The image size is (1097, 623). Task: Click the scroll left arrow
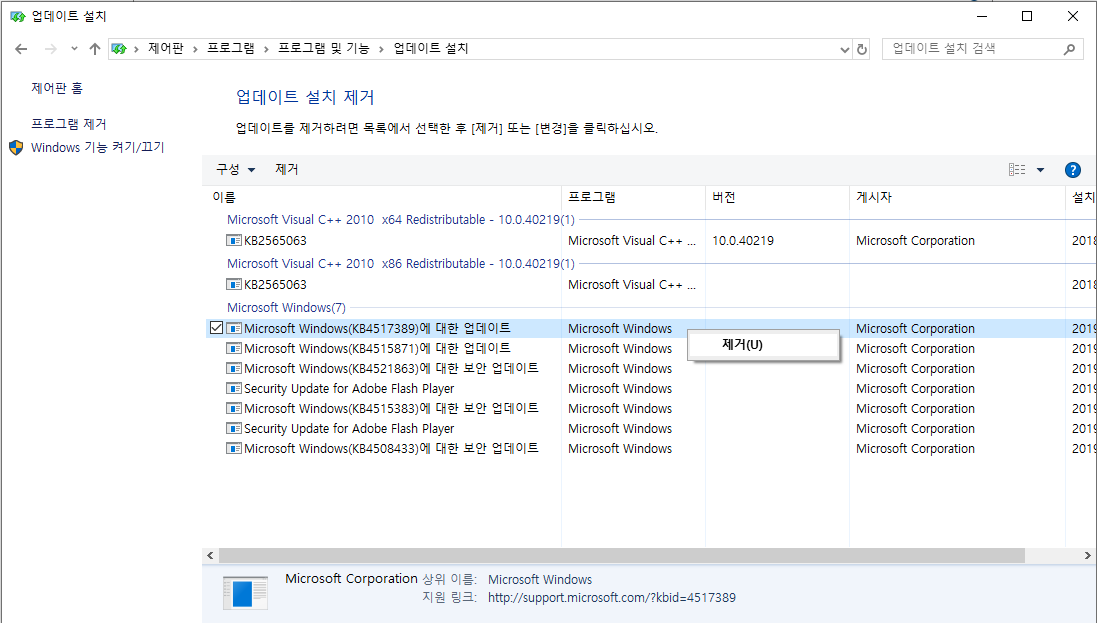pos(210,556)
